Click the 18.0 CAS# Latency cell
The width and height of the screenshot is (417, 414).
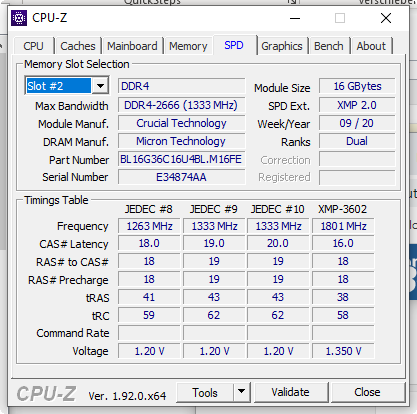point(149,243)
